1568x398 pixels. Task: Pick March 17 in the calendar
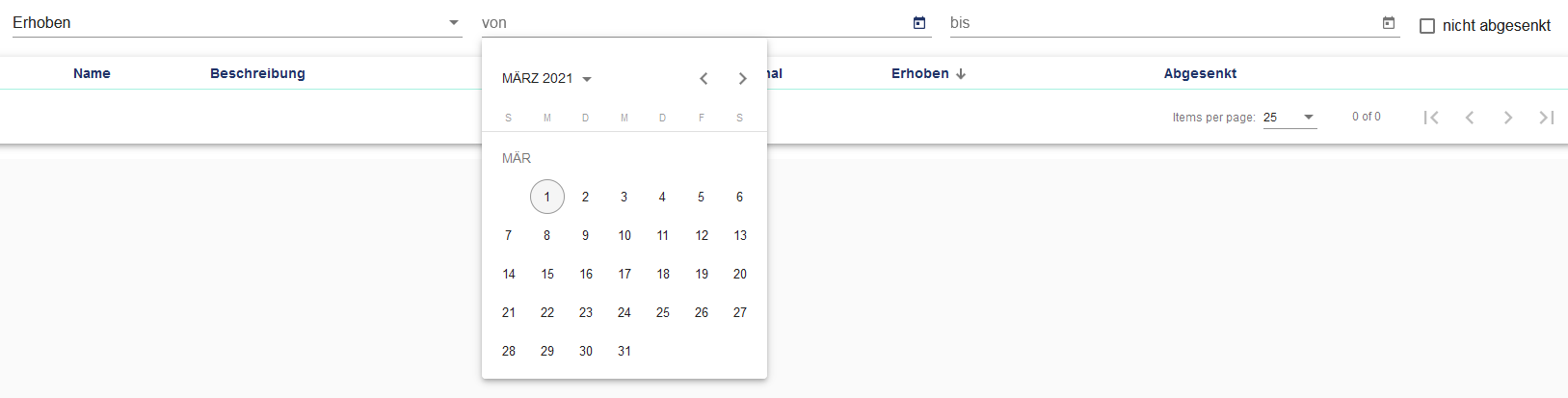tap(625, 274)
